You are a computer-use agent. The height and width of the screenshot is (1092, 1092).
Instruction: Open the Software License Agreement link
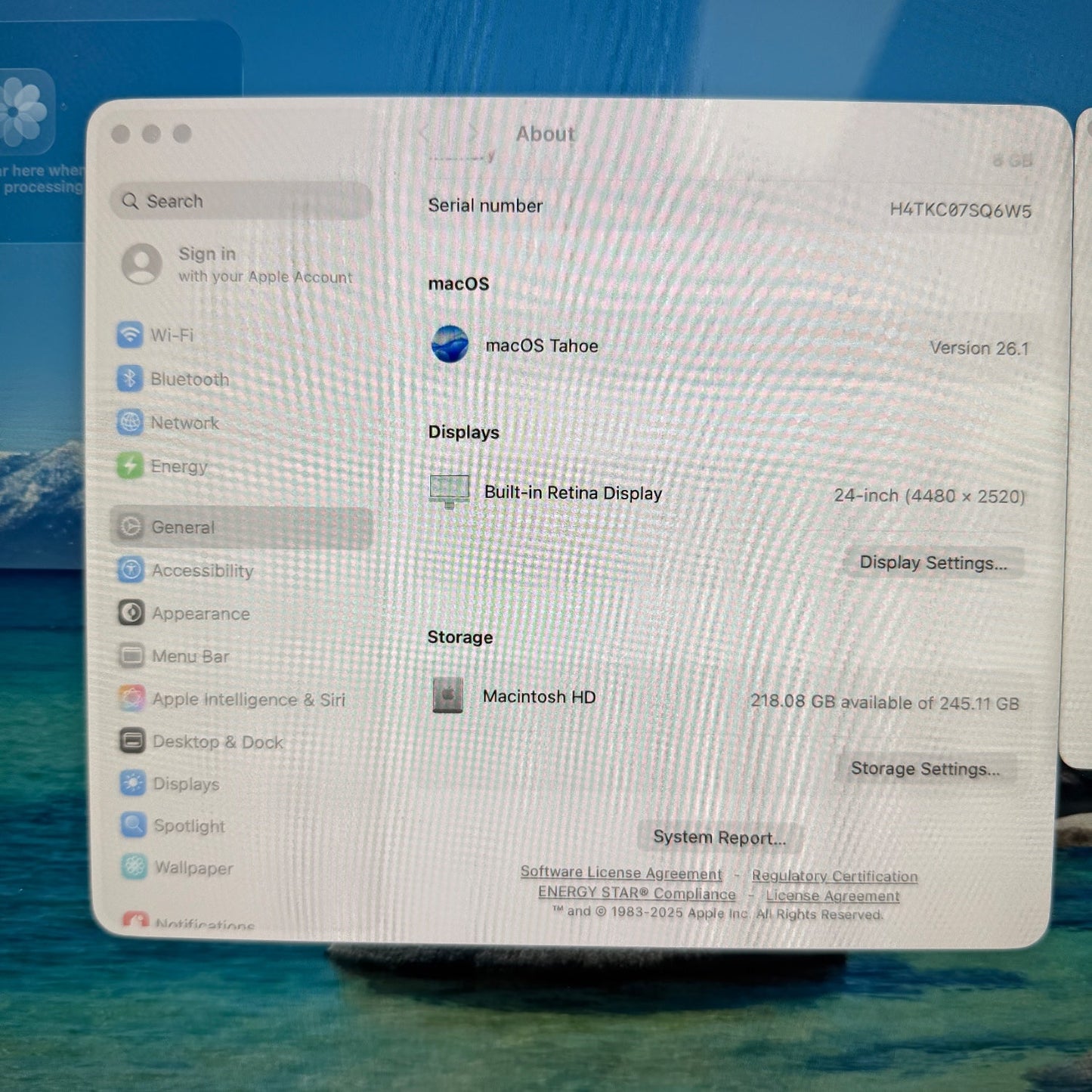[620, 873]
